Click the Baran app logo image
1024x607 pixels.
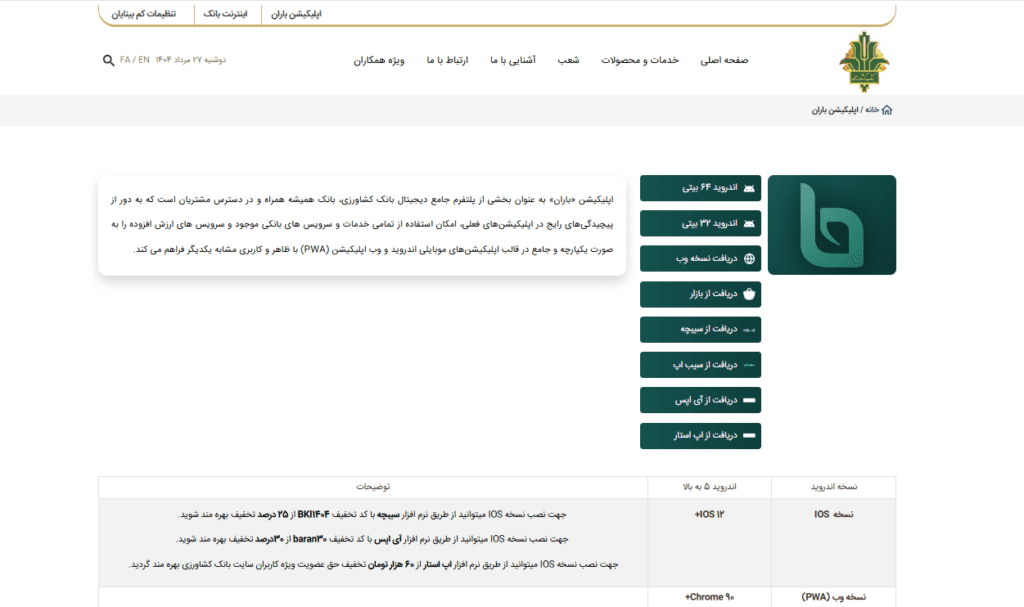tap(832, 225)
